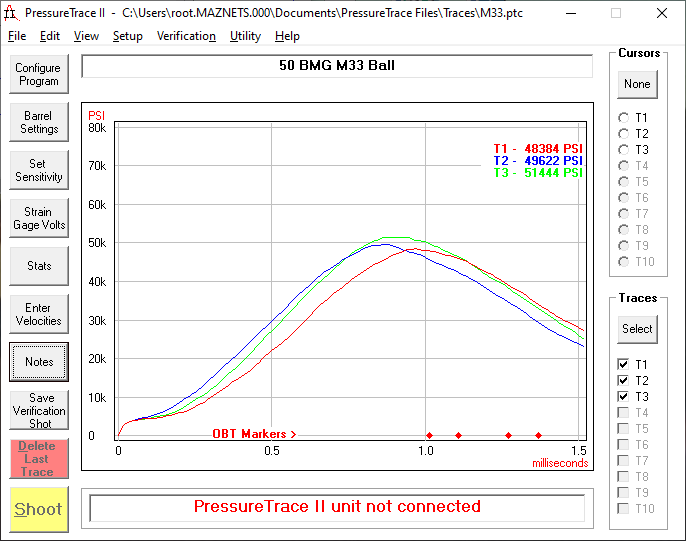Image resolution: width=686 pixels, height=541 pixels.
Task: Open the Verification menu
Action: (x=186, y=36)
